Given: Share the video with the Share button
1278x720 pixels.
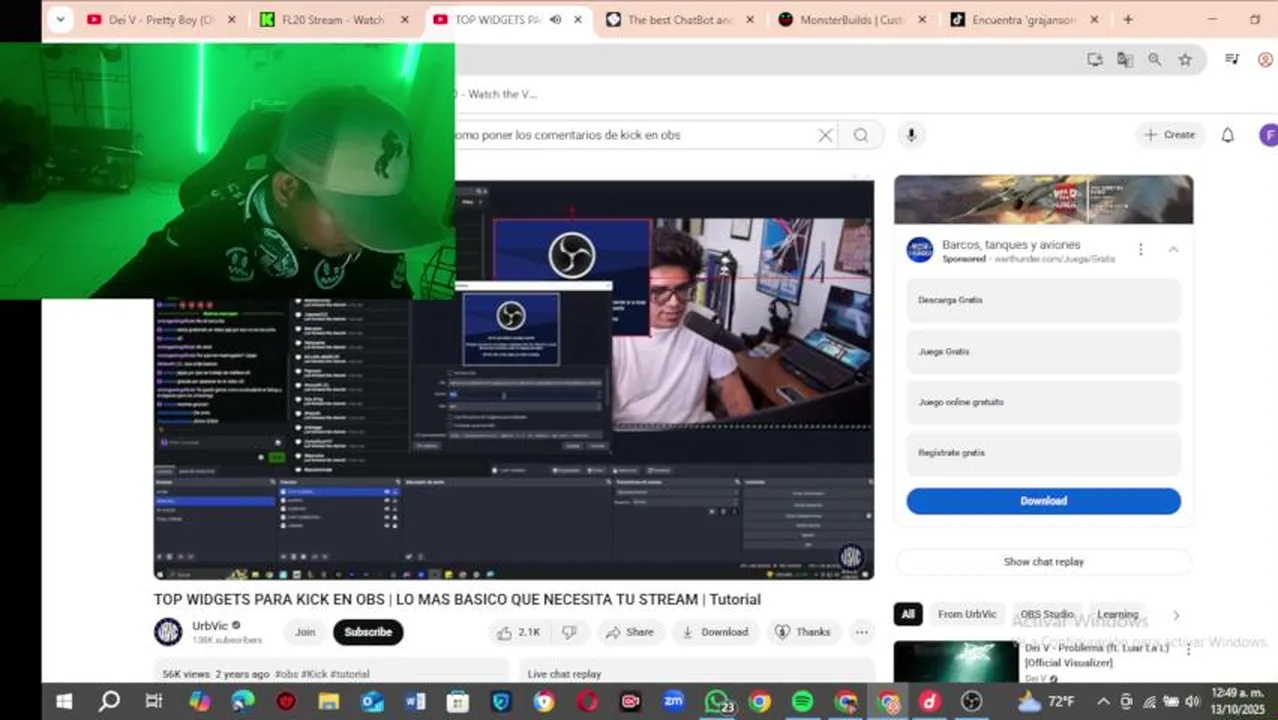Looking at the screenshot, I should click(x=630, y=632).
